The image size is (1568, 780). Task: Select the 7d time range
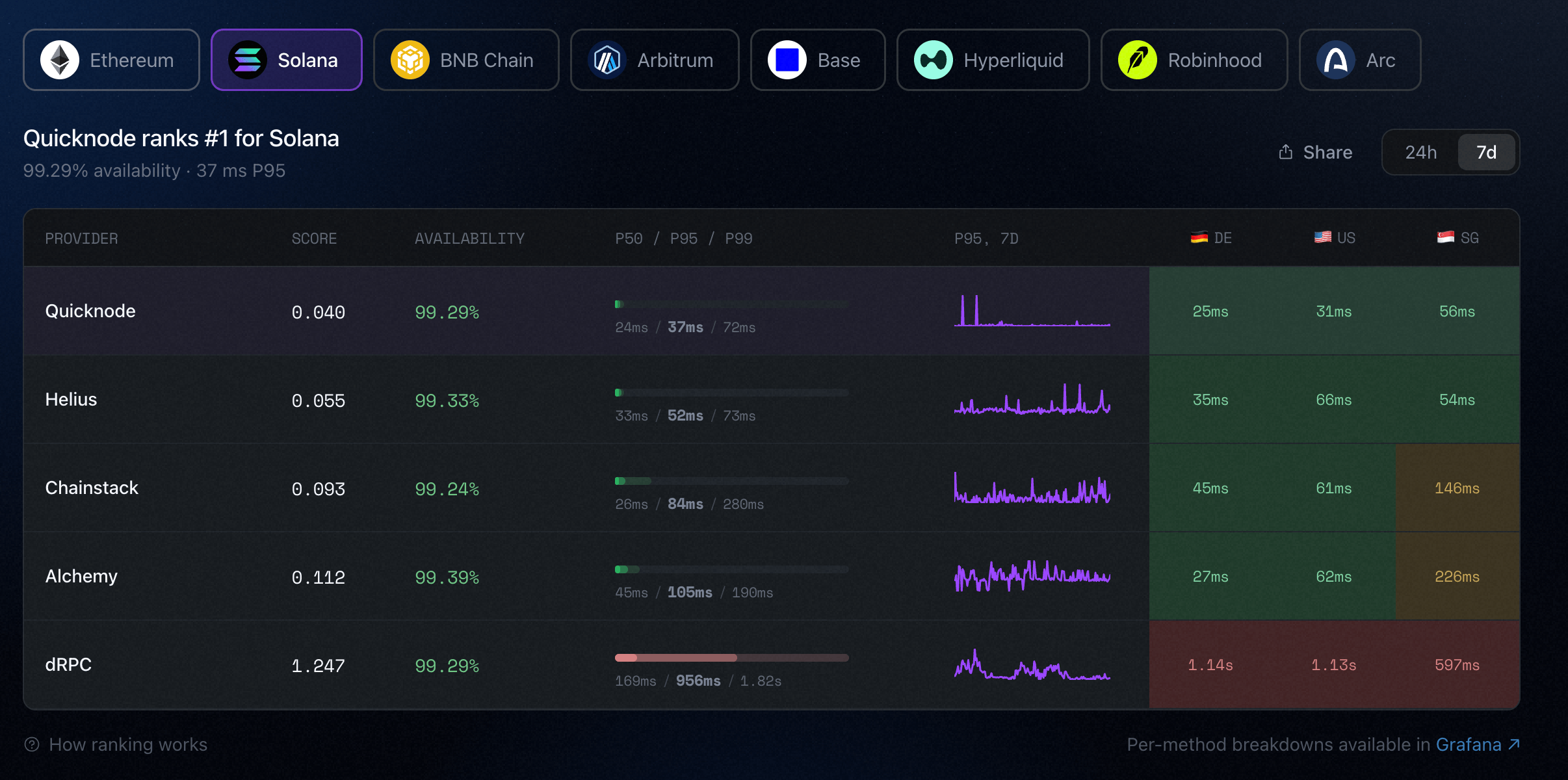coord(1487,152)
